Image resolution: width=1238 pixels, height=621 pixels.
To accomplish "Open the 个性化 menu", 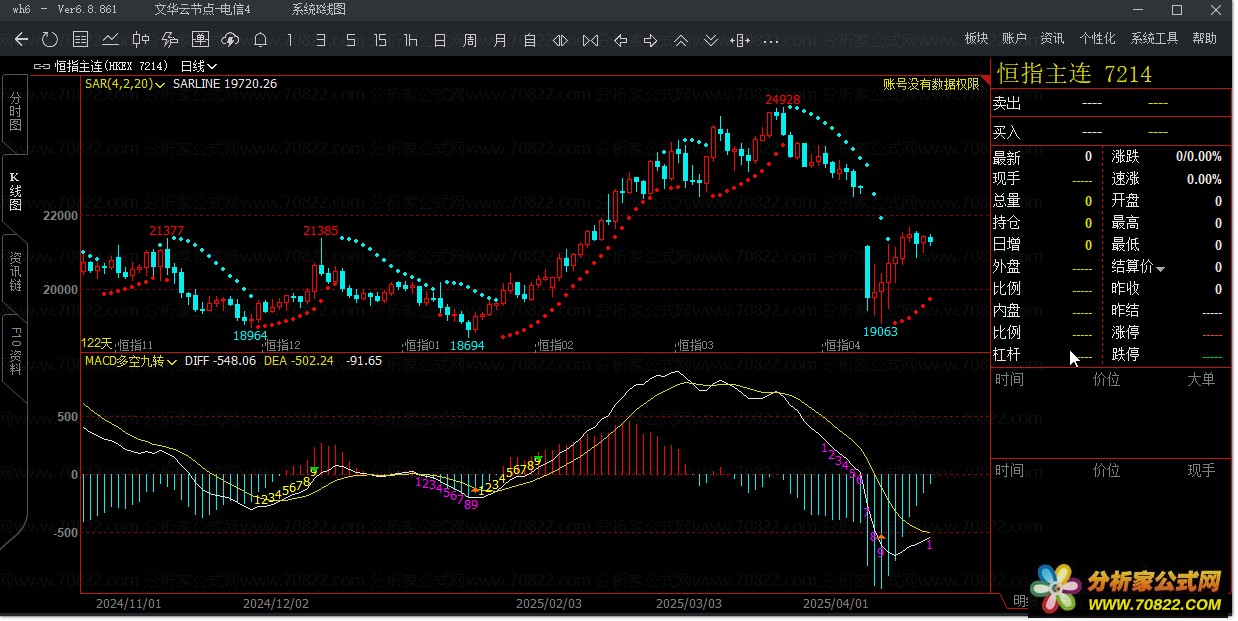I will click(1097, 38).
